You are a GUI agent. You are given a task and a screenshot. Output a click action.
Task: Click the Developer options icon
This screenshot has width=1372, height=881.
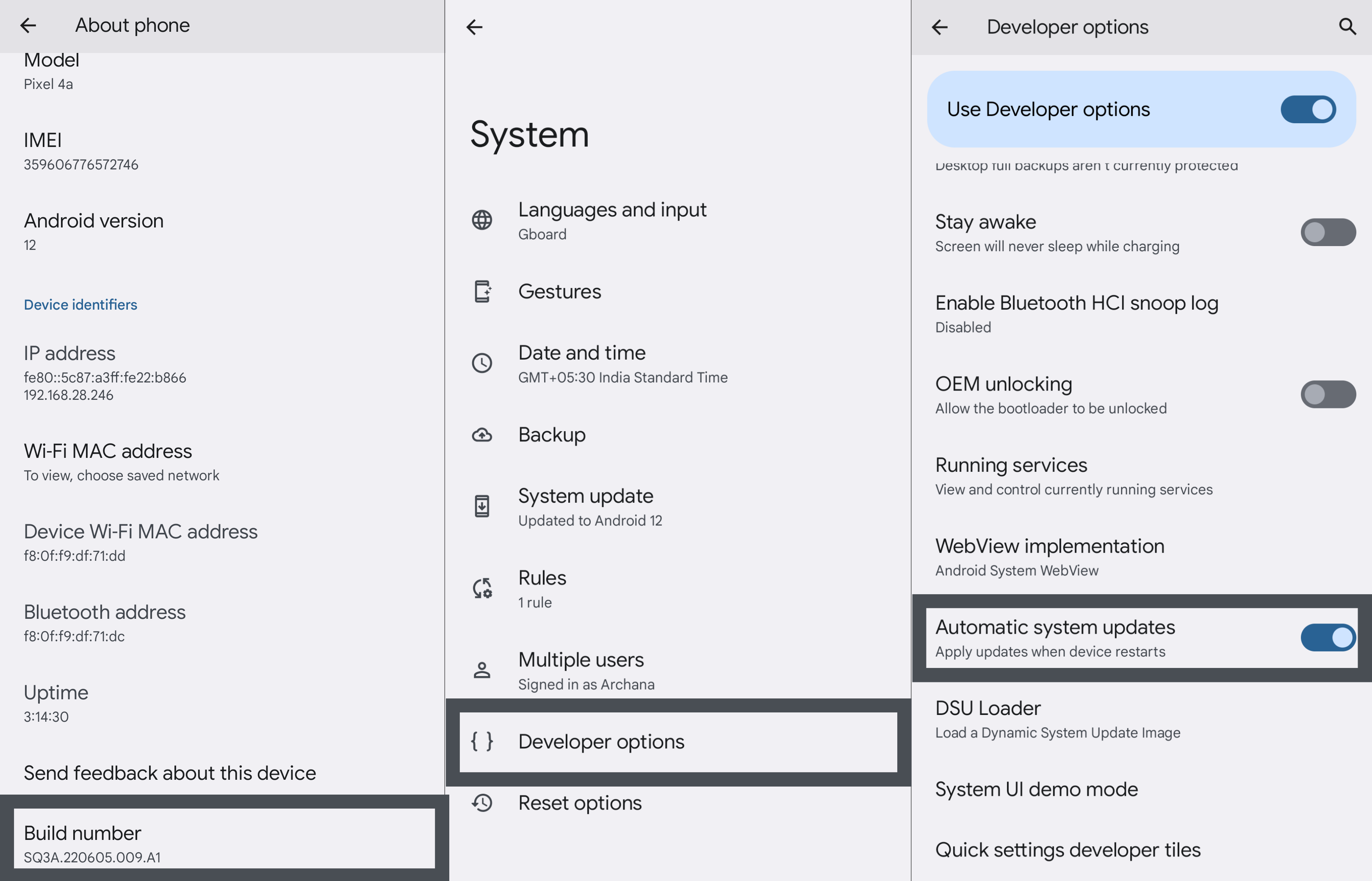(x=483, y=741)
